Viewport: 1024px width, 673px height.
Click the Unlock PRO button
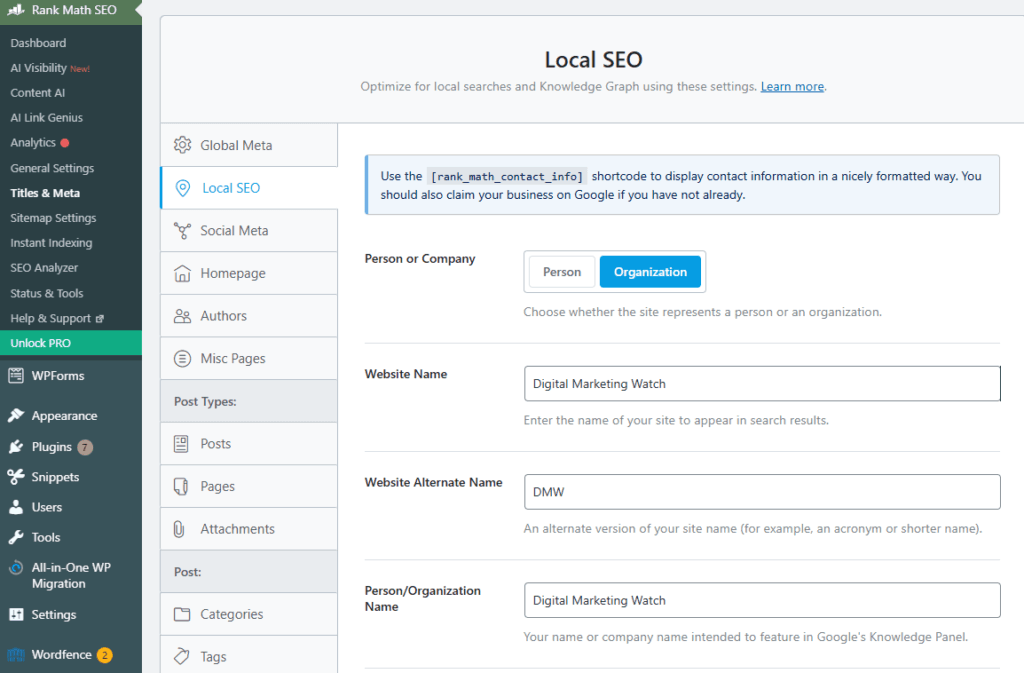click(71, 343)
